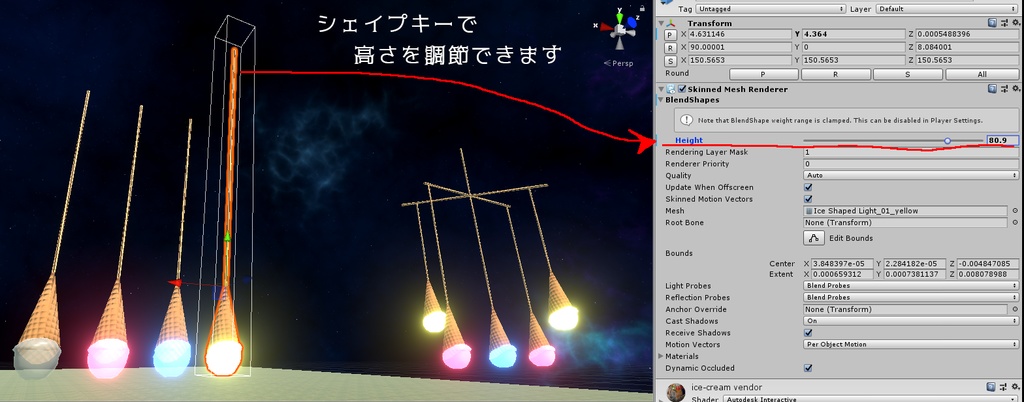Click red X axis cone on scene gizmo

(605, 27)
